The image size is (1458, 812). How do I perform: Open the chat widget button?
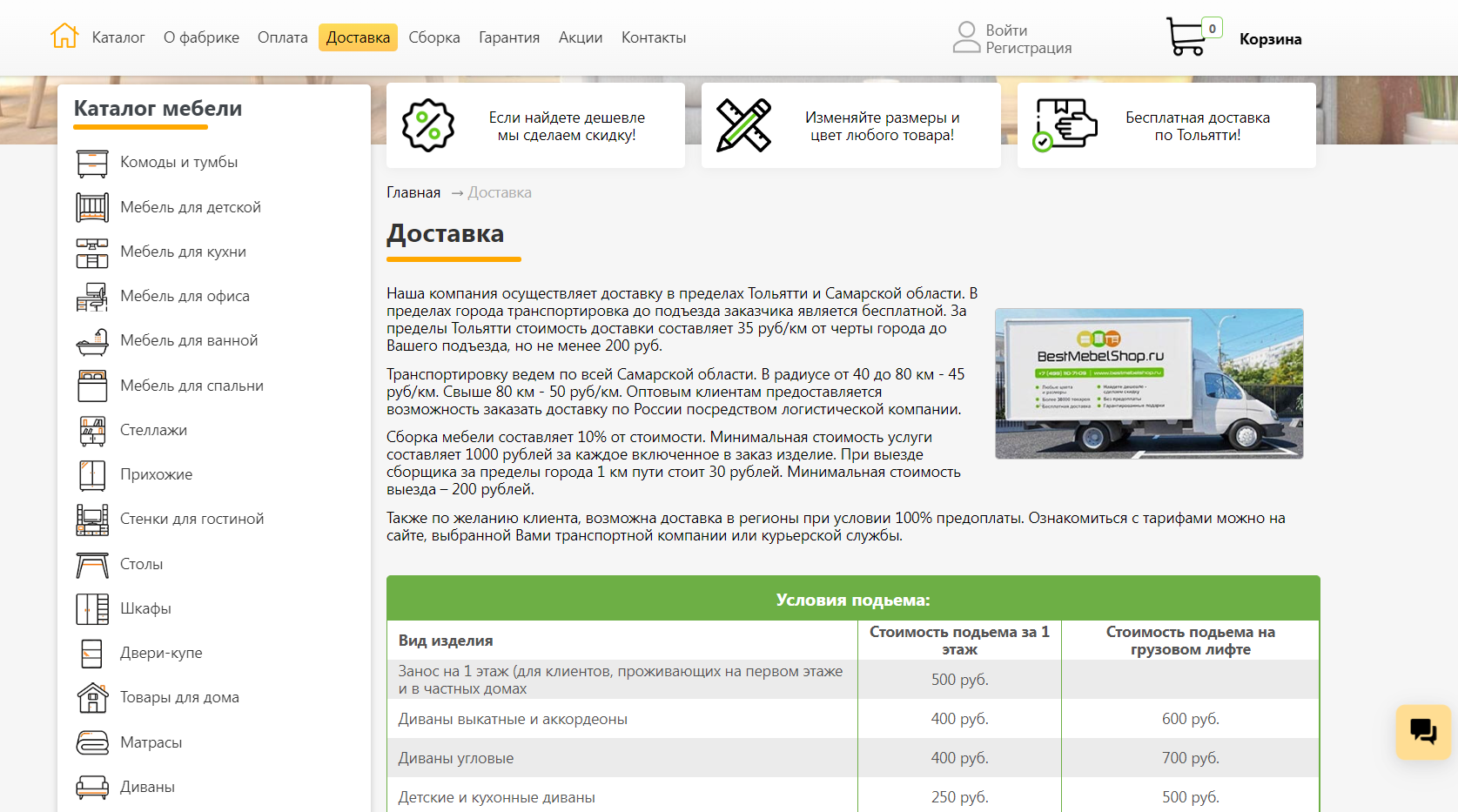pyautogui.click(x=1423, y=732)
